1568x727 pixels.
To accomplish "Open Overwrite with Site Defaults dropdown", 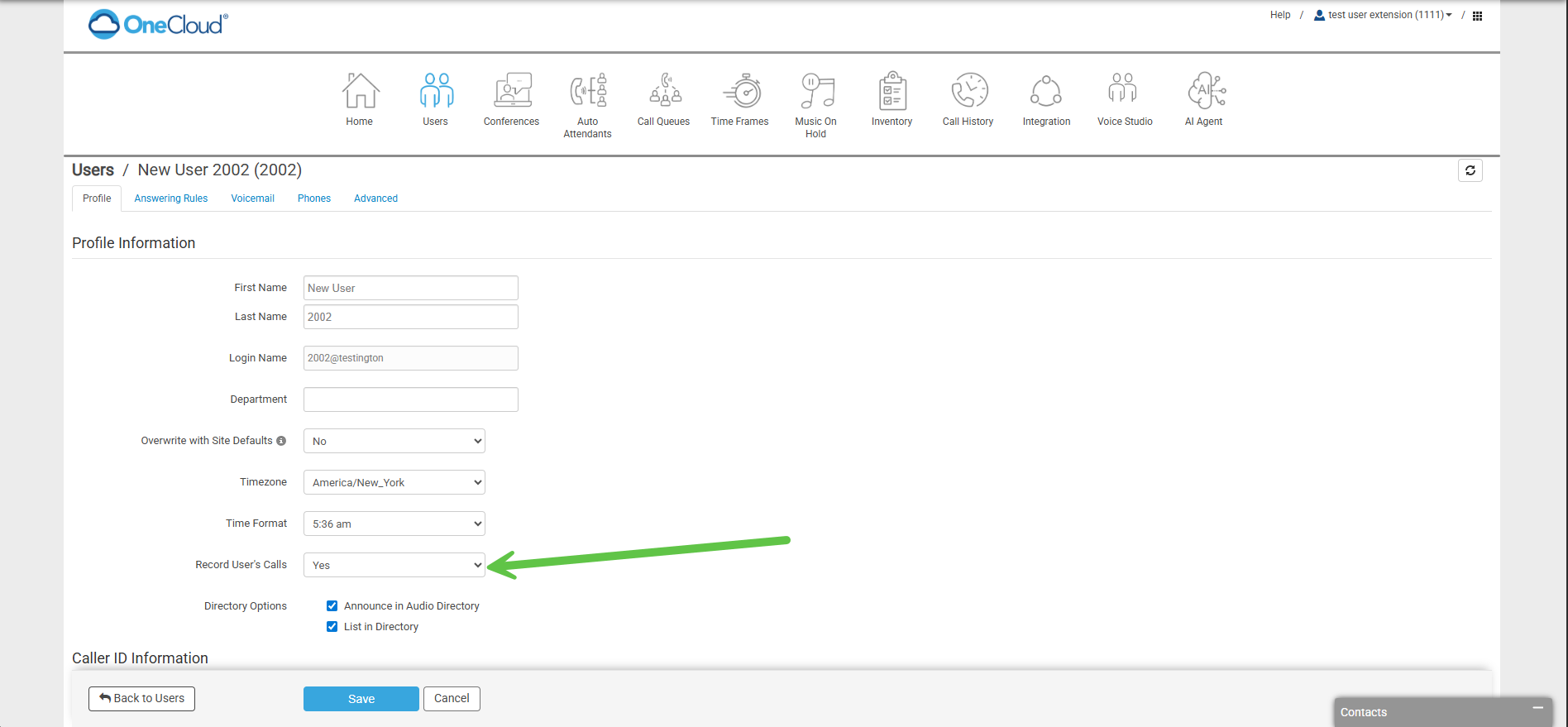I will pyautogui.click(x=394, y=442).
